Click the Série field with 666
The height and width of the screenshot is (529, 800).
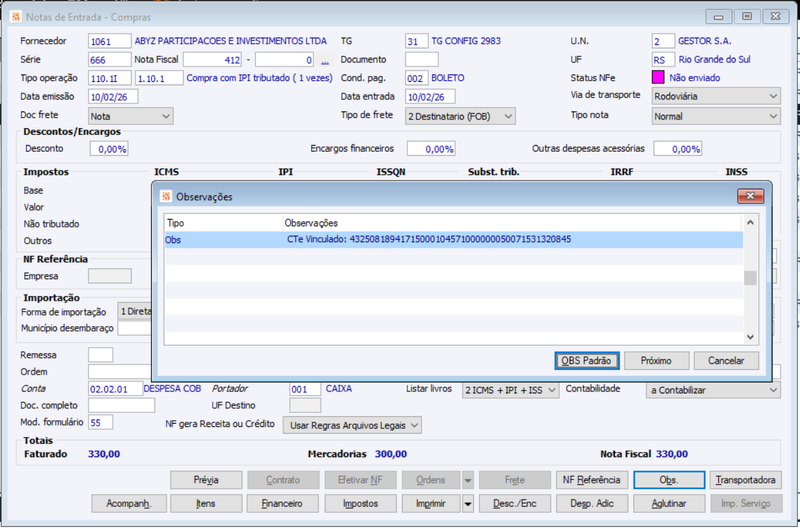tap(109, 60)
